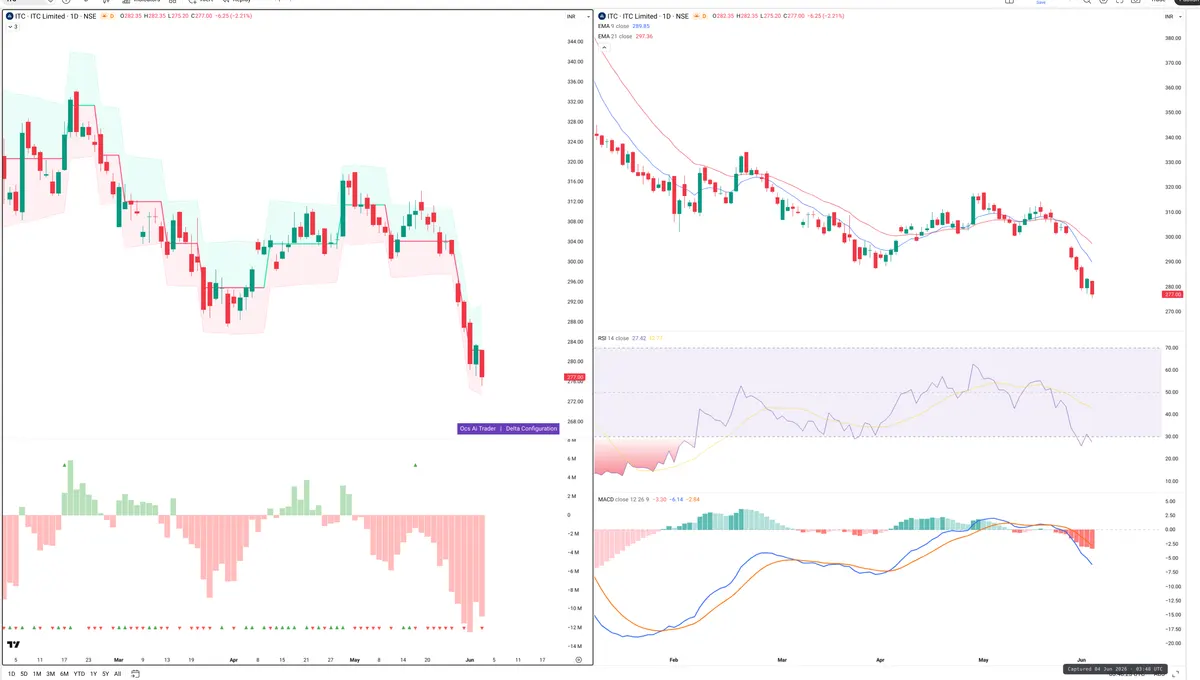This screenshot has width=1200, height=680.
Task: Select the 5Y time range
Action: click(x=105, y=674)
